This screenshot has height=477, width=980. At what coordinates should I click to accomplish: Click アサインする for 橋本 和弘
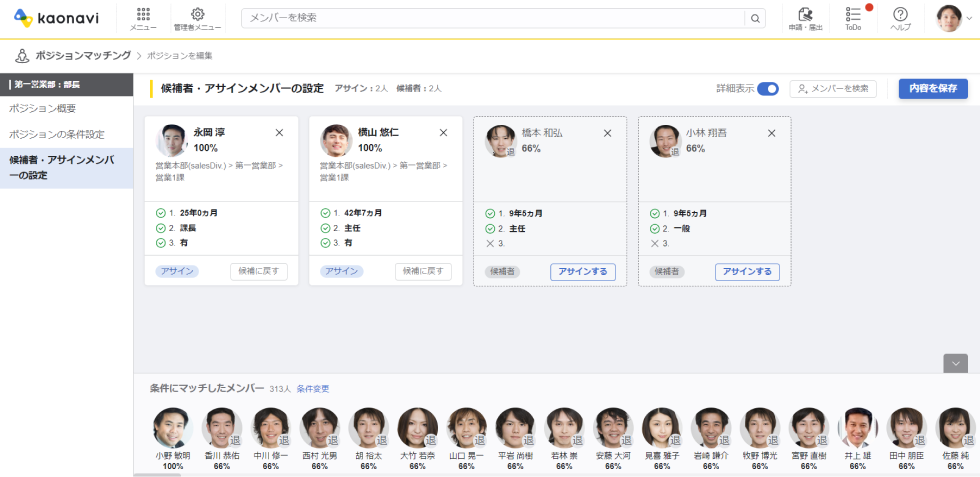coord(582,271)
